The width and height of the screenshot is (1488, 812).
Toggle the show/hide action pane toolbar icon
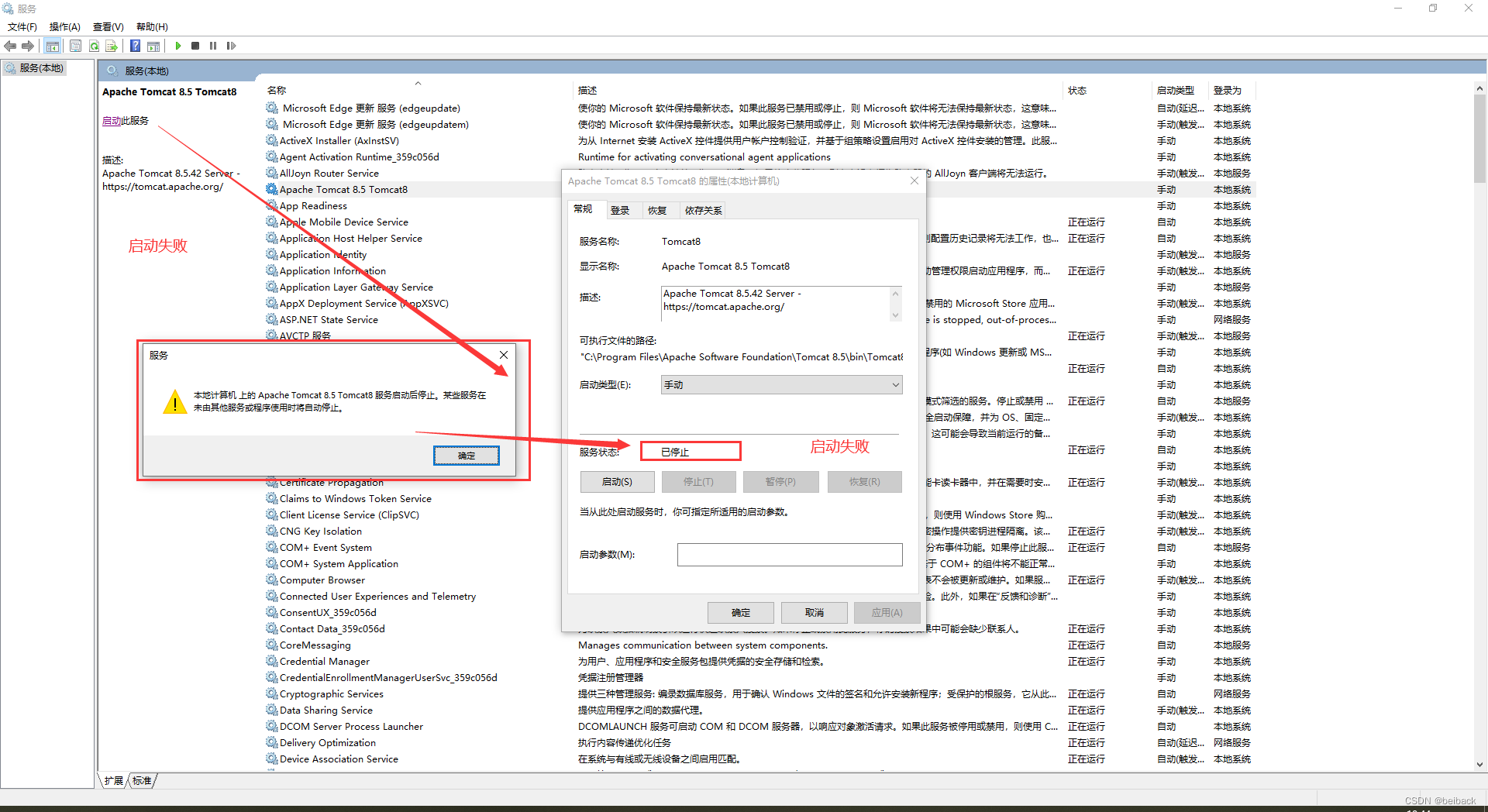tap(153, 46)
